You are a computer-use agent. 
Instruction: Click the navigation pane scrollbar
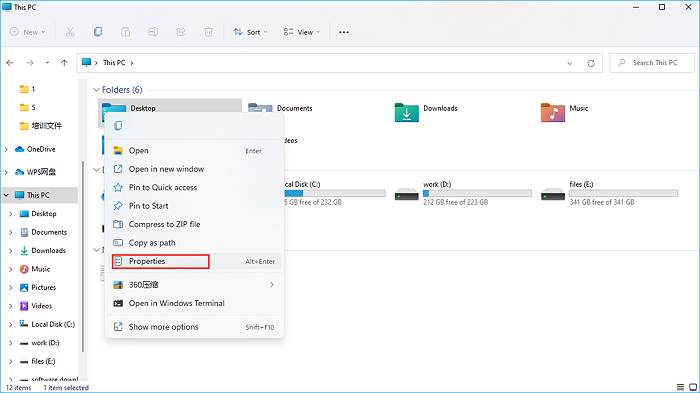coord(83,257)
